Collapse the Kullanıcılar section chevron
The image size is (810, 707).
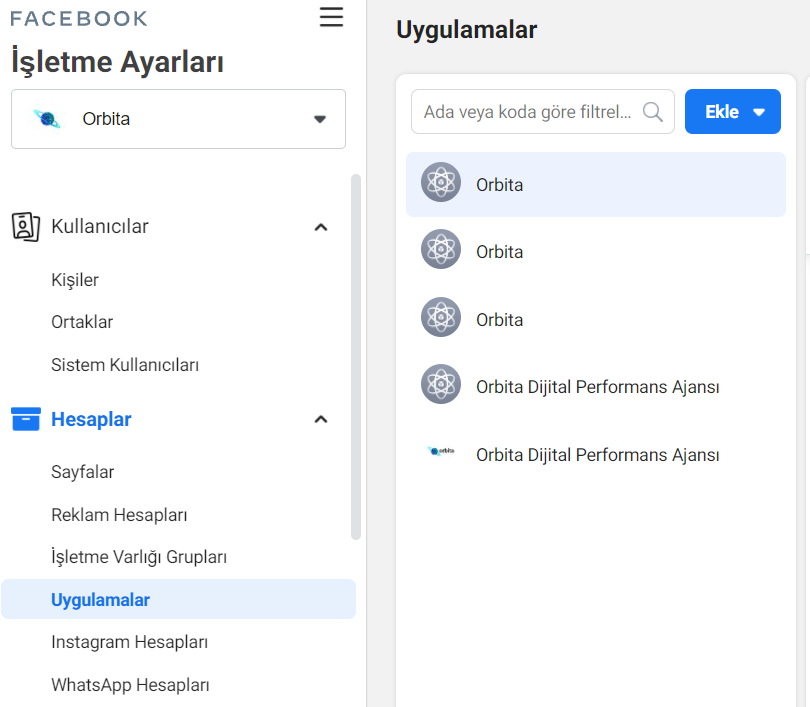321,227
